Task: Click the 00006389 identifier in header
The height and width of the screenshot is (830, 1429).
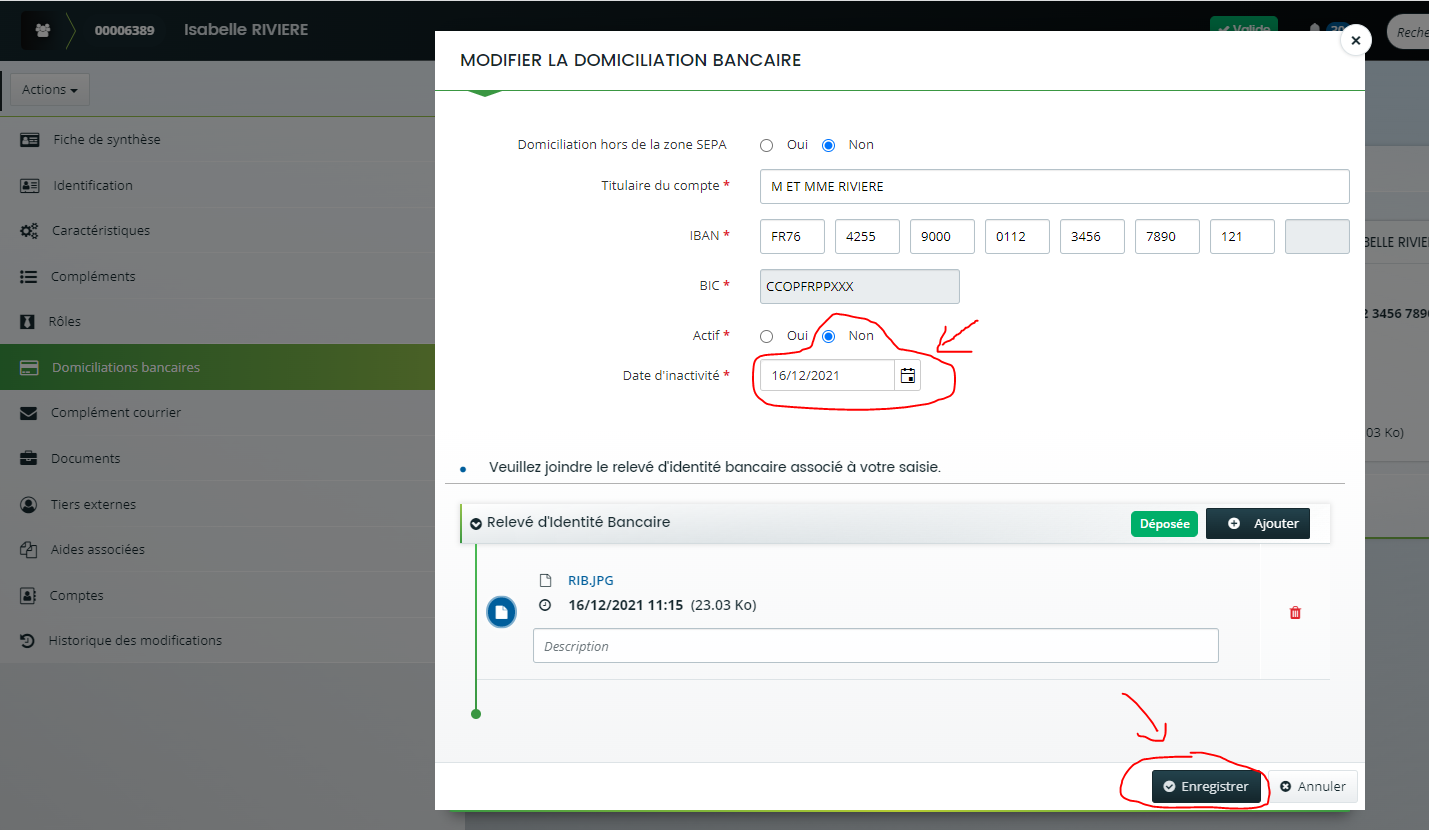Action: point(124,30)
